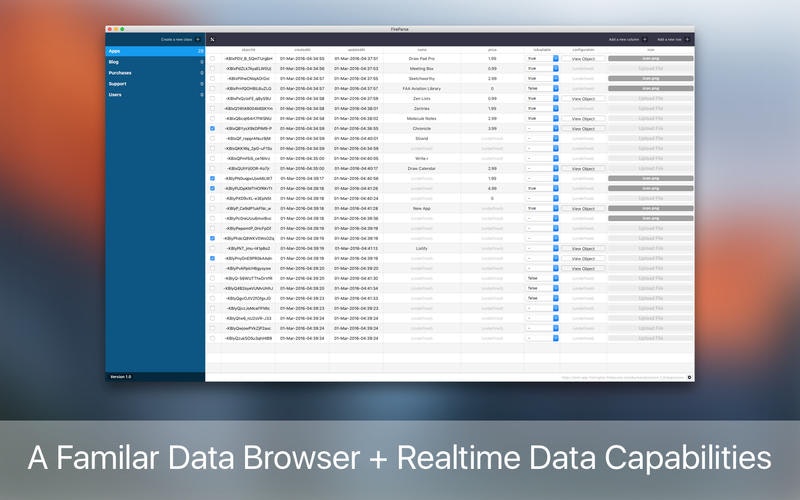Click Add a new column plus button

tap(645, 39)
